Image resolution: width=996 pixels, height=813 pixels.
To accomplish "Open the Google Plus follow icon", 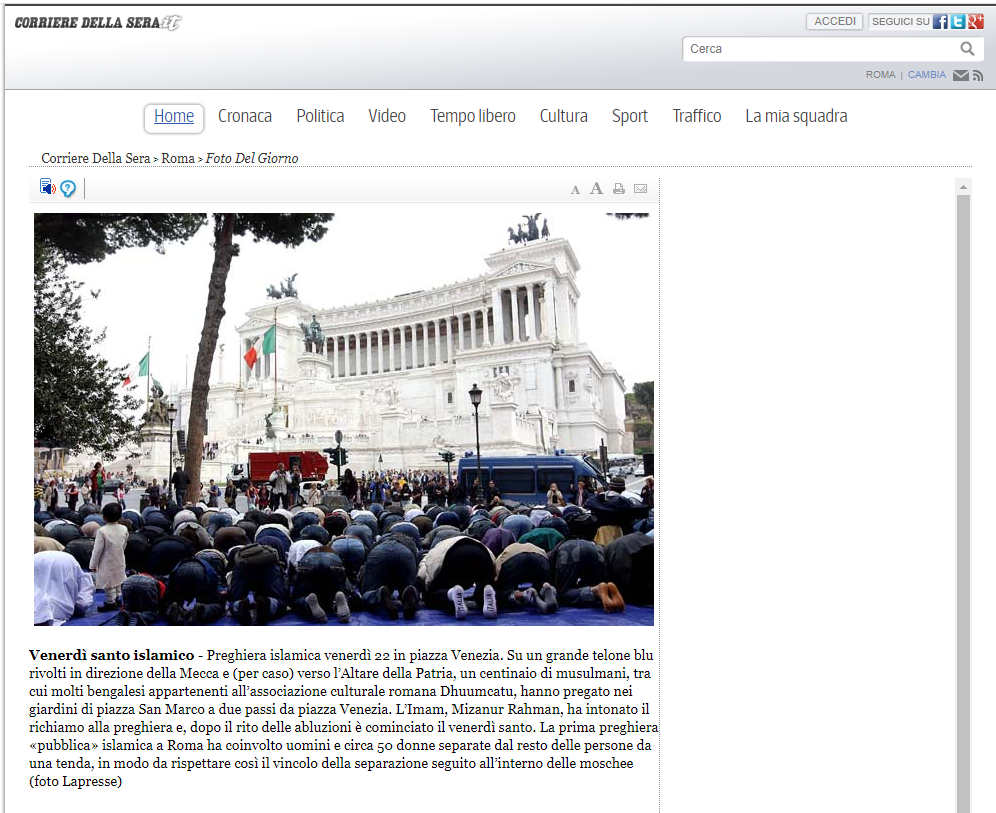I will [x=975, y=22].
